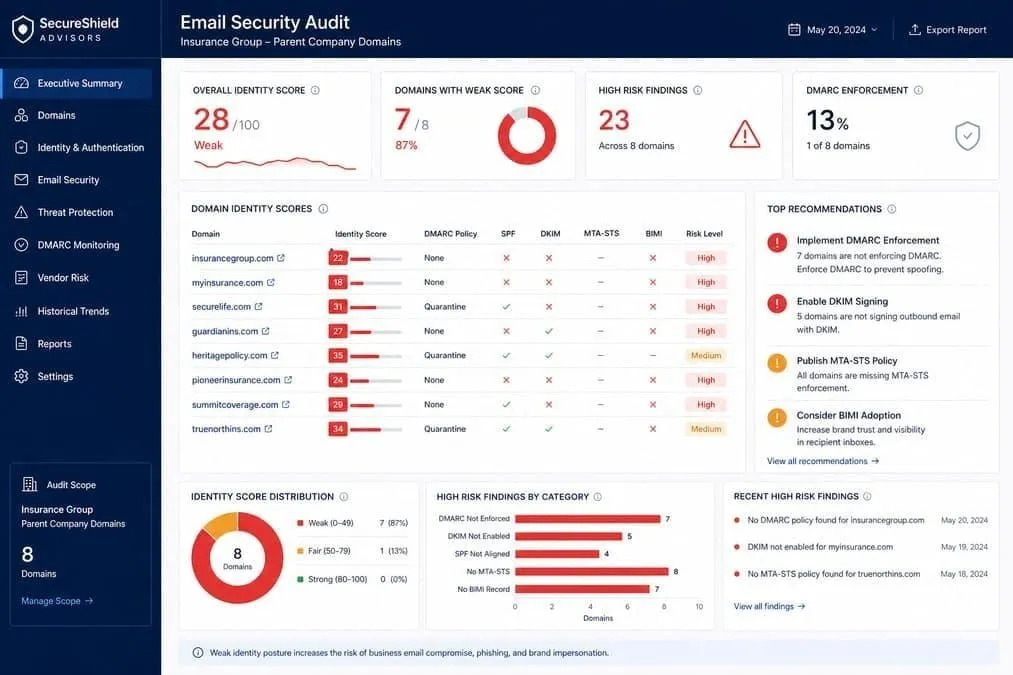
Task: Click orange alert icon for Publish MTA-STS Policy
Action: pyautogui.click(x=777, y=363)
